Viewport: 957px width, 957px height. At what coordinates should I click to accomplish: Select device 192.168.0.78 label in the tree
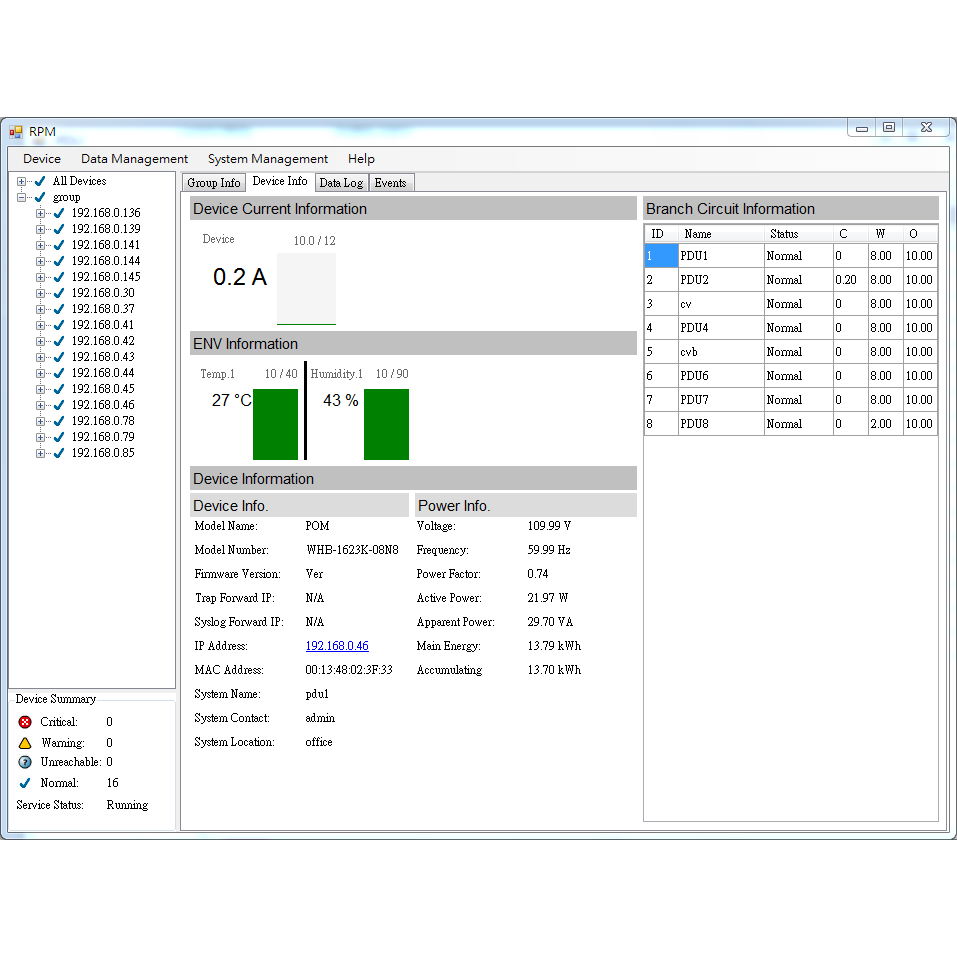click(x=103, y=421)
